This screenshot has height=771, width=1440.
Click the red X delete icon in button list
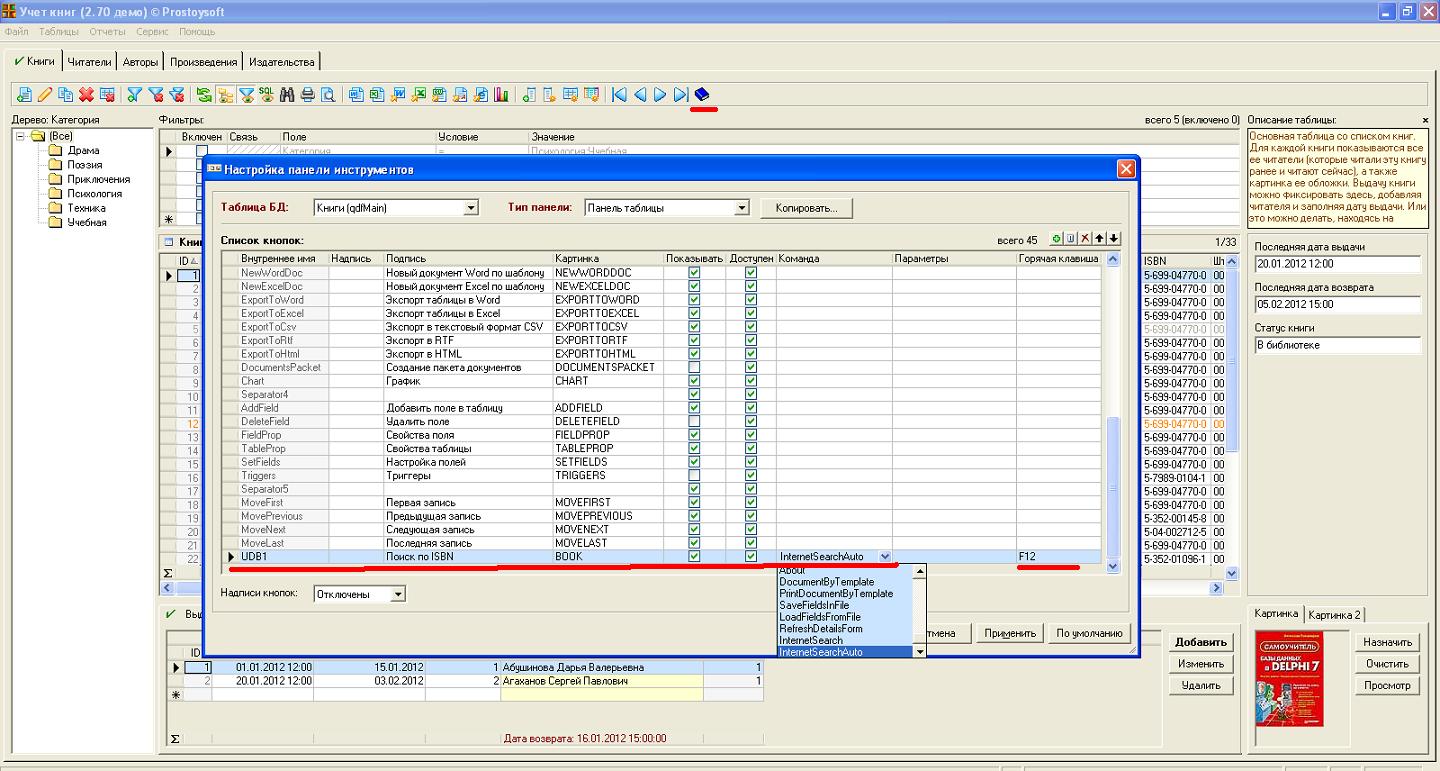(x=1085, y=239)
